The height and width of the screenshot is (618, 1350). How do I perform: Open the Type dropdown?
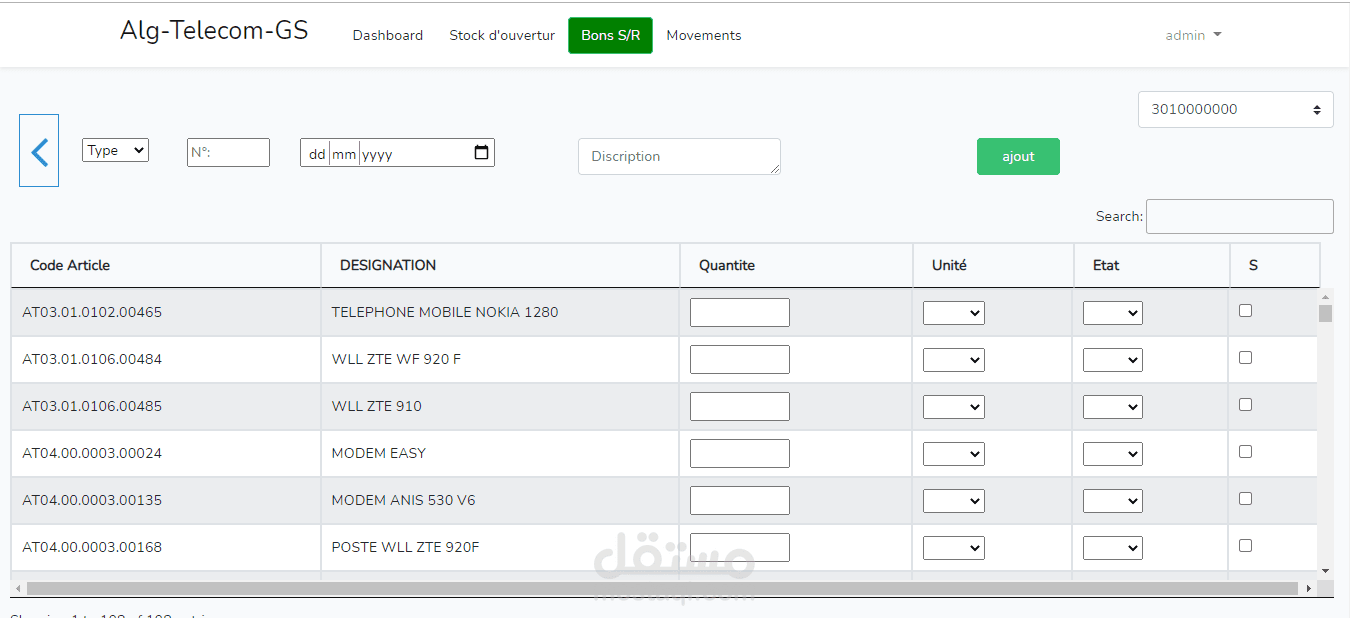pos(115,150)
